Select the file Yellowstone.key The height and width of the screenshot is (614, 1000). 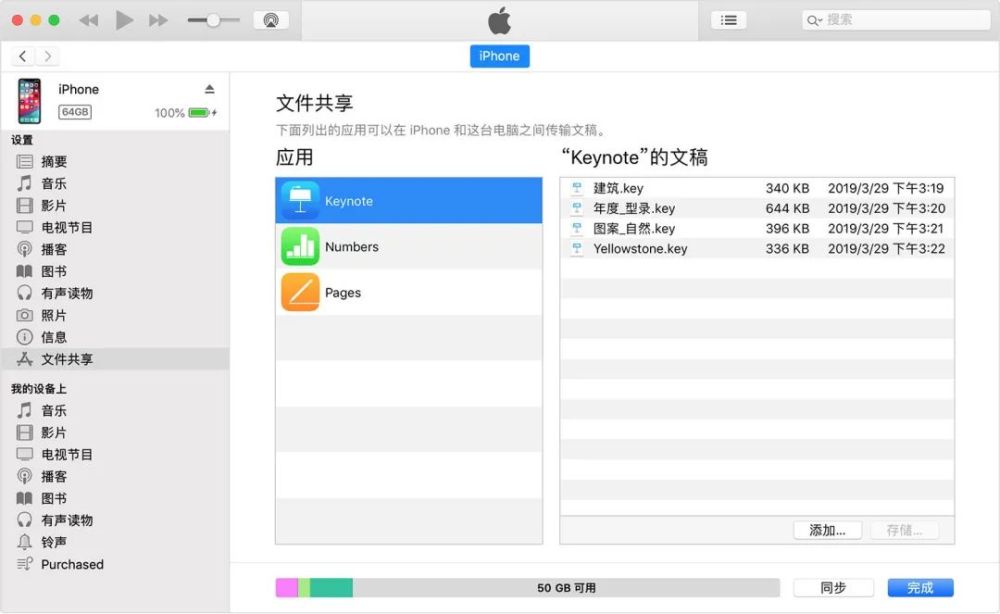(x=757, y=249)
